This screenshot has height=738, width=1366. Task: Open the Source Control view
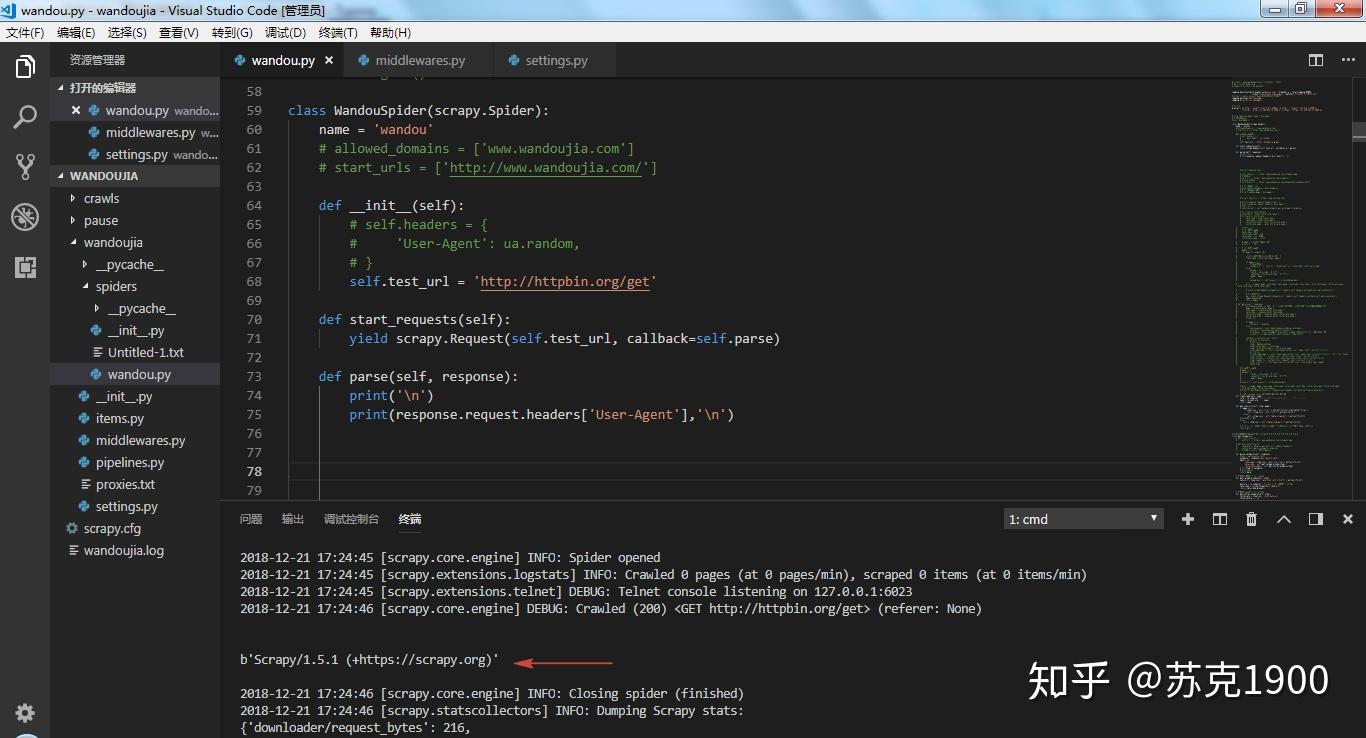point(24,166)
